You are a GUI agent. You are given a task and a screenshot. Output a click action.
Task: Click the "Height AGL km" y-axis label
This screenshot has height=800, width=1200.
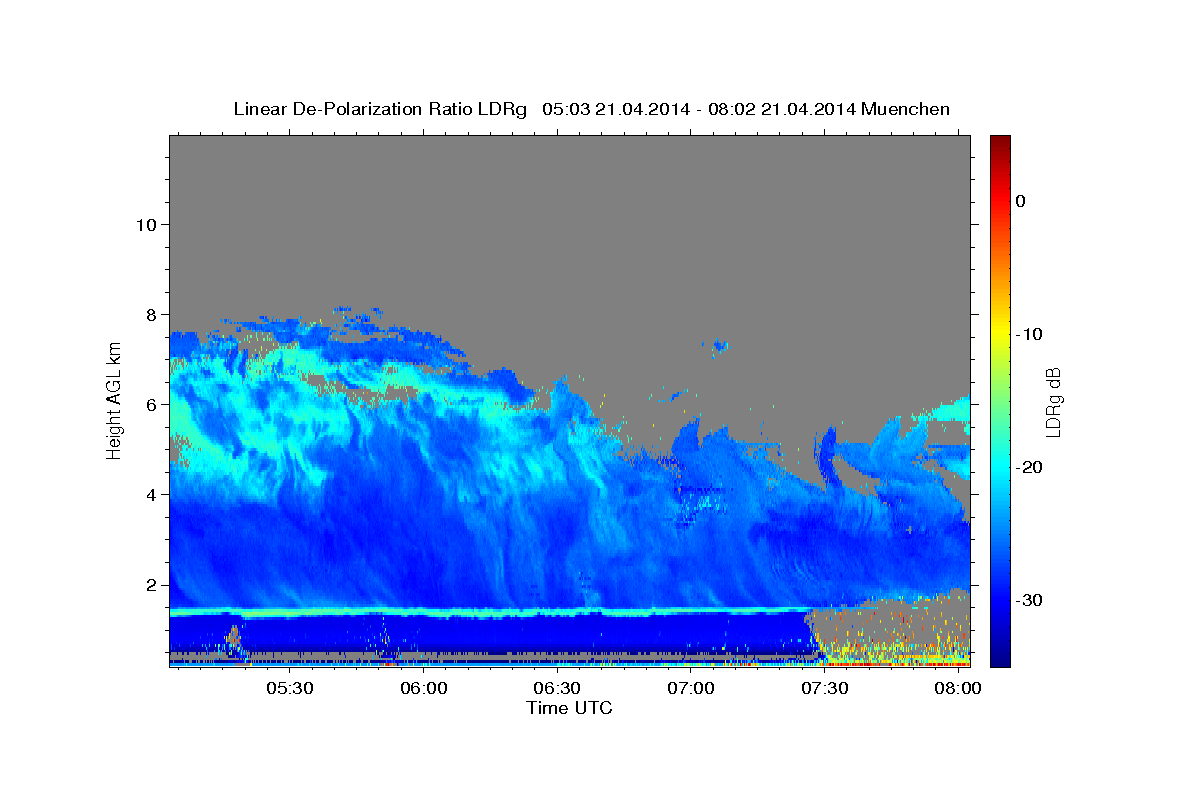tap(114, 400)
